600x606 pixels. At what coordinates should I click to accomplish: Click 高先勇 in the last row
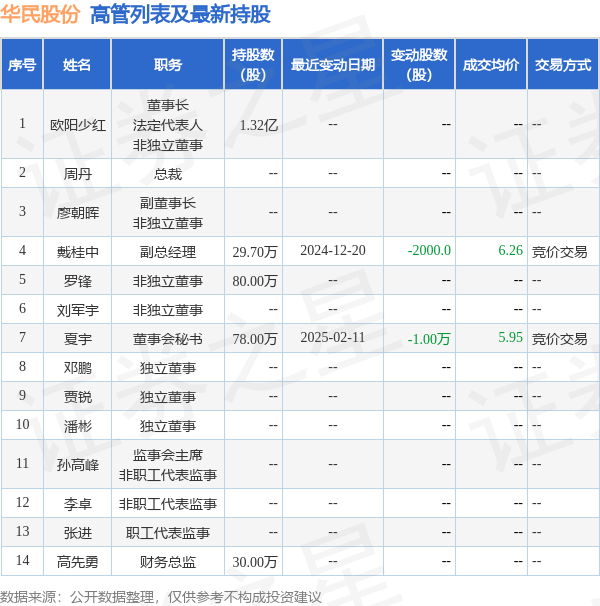(77, 562)
